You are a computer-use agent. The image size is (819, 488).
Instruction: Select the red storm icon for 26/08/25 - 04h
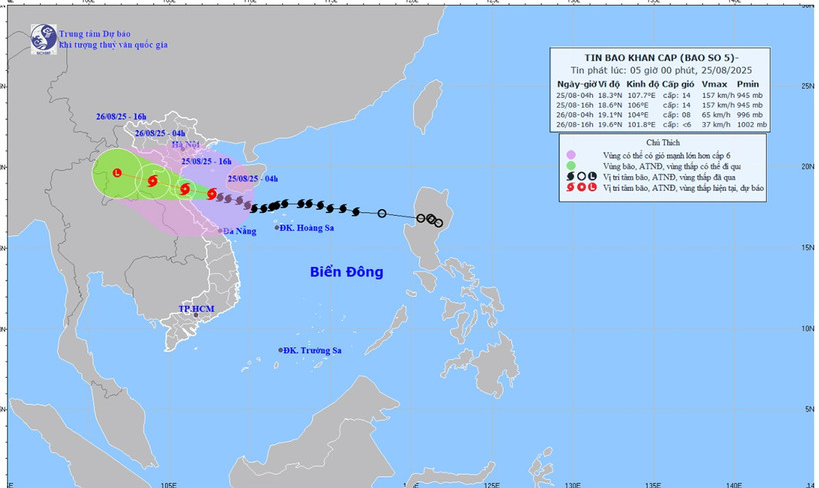tap(153, 181)
